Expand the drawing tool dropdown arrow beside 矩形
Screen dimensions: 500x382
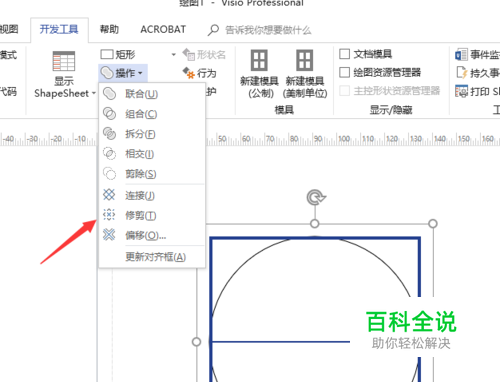click(173, 54)
